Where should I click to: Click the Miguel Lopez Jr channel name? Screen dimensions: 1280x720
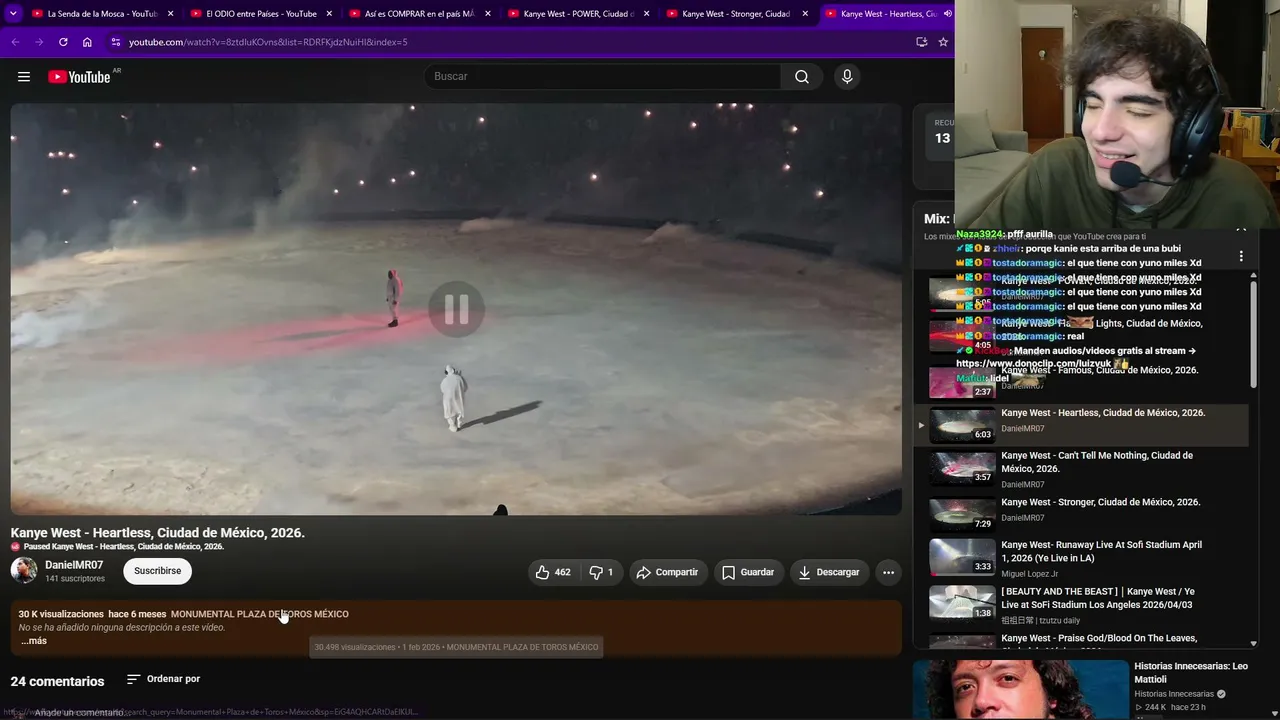click(x=1028, y=573)
